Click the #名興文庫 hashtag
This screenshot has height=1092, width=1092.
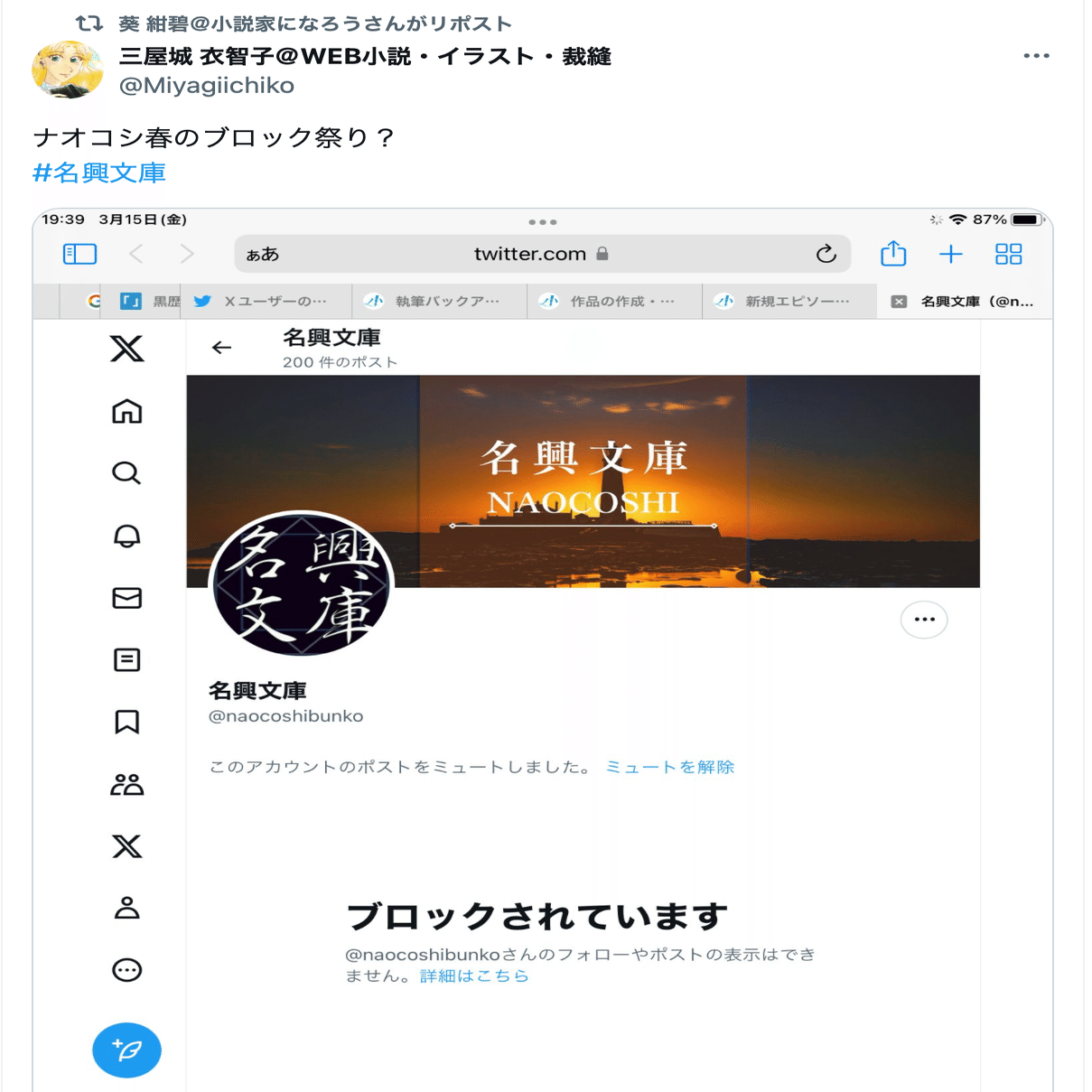coord(99,173)
